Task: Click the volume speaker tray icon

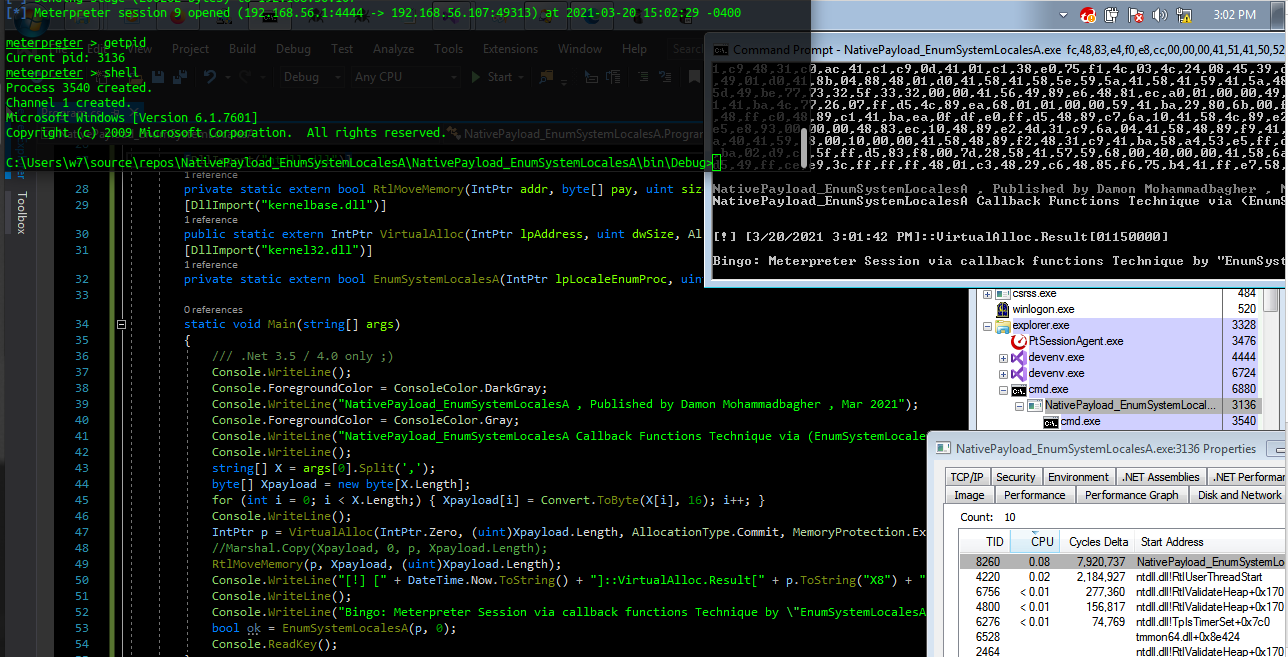Action: (1160, 15)
